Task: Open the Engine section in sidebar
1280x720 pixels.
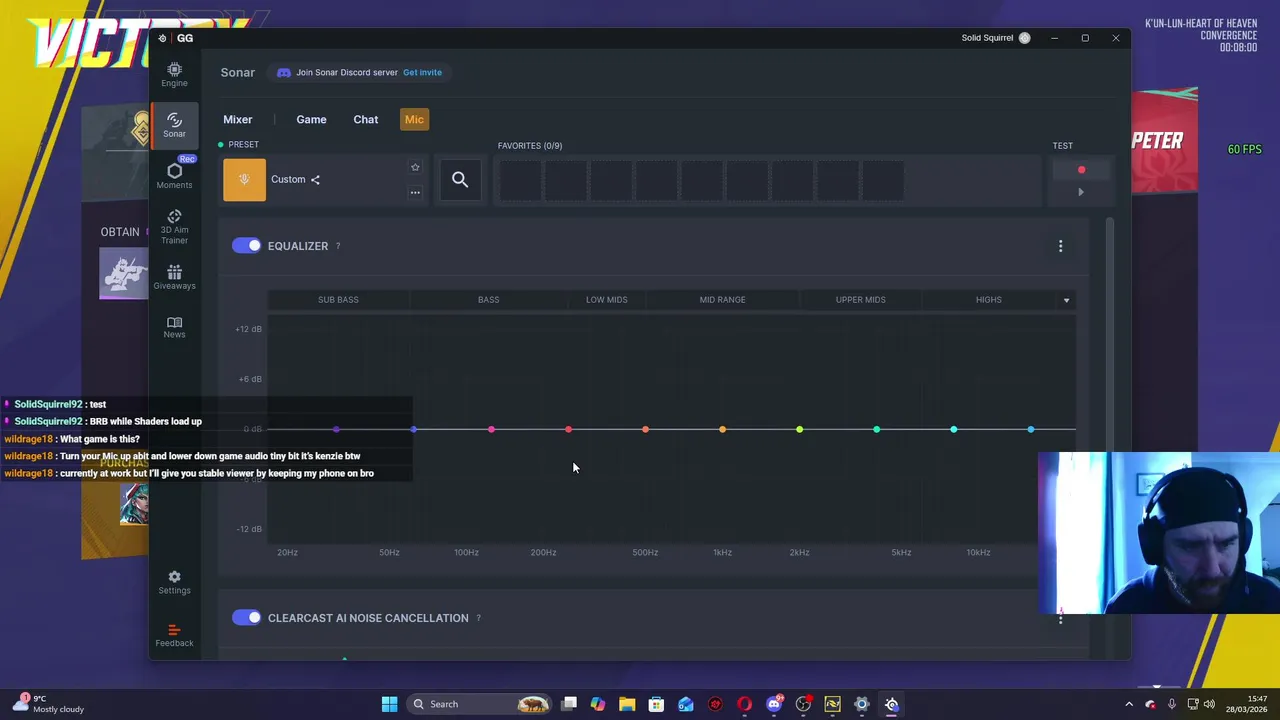Action: [x=174, y=74]
